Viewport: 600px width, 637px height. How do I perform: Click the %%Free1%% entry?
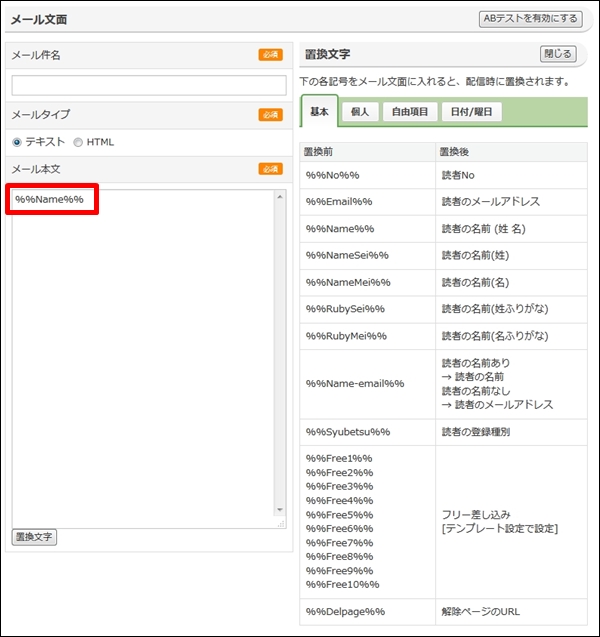coord(339,459)
